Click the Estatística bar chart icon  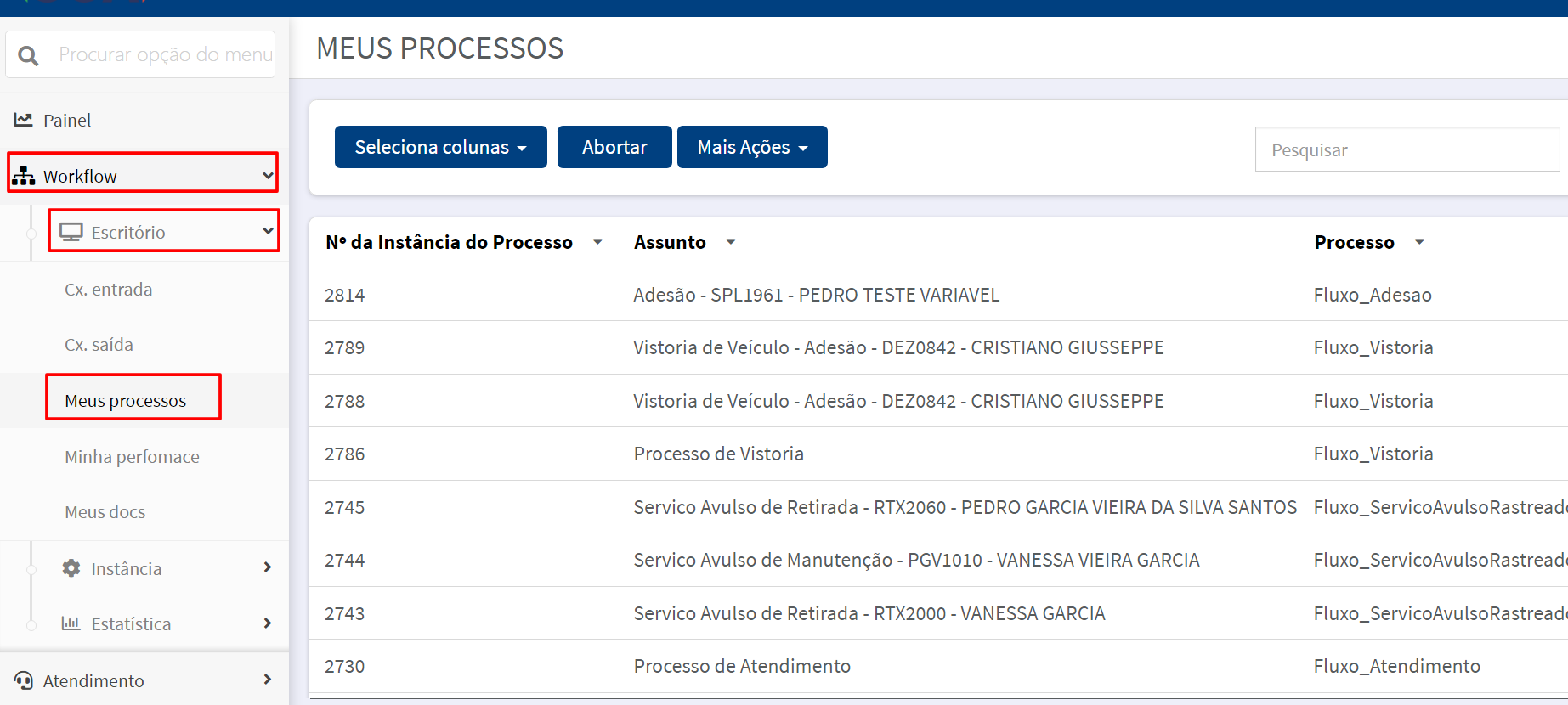tap(71, 623)
